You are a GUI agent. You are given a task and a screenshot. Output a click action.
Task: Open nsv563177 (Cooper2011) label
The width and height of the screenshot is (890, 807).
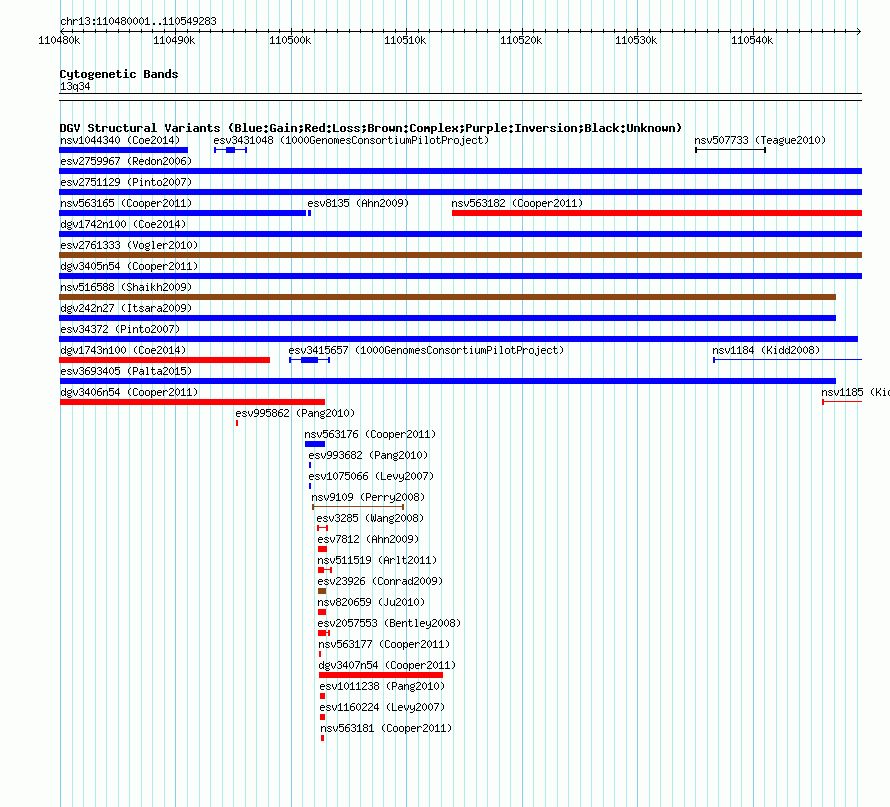384,644
